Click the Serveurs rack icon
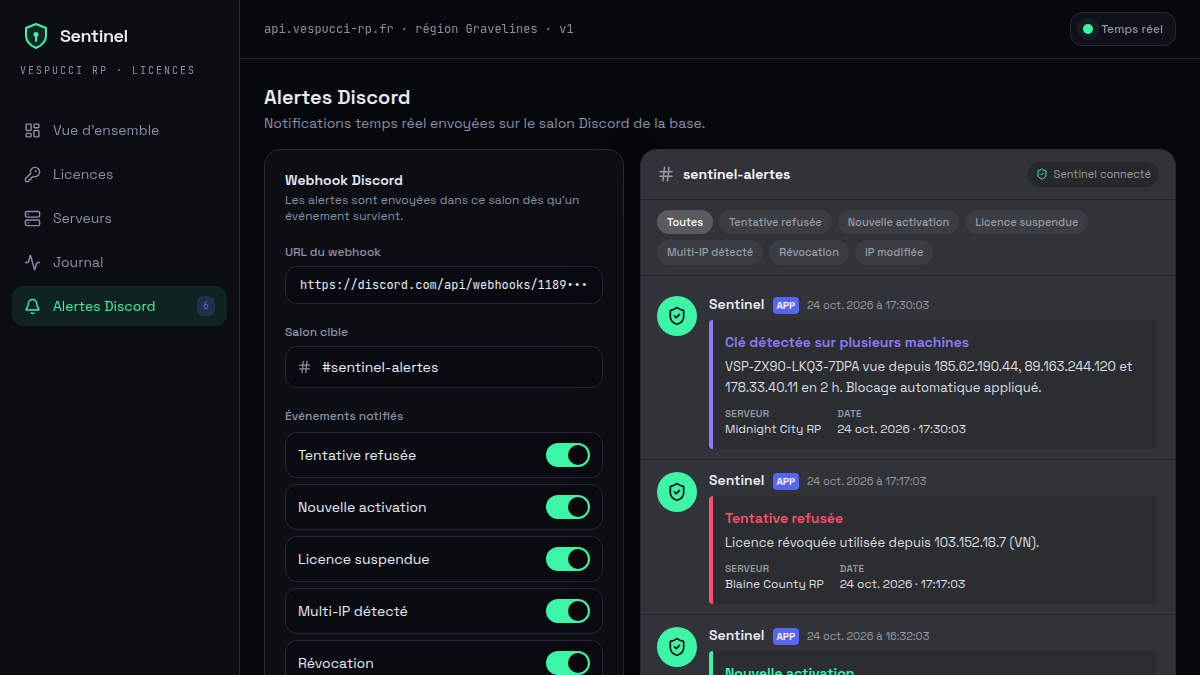 pyautogui.click(x=33, y=218)
